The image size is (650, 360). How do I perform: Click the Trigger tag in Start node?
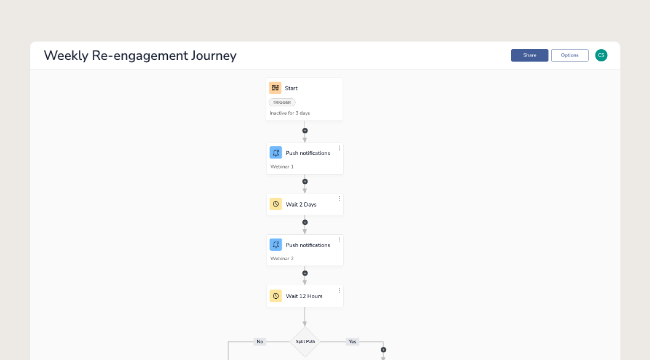[282, 102]
